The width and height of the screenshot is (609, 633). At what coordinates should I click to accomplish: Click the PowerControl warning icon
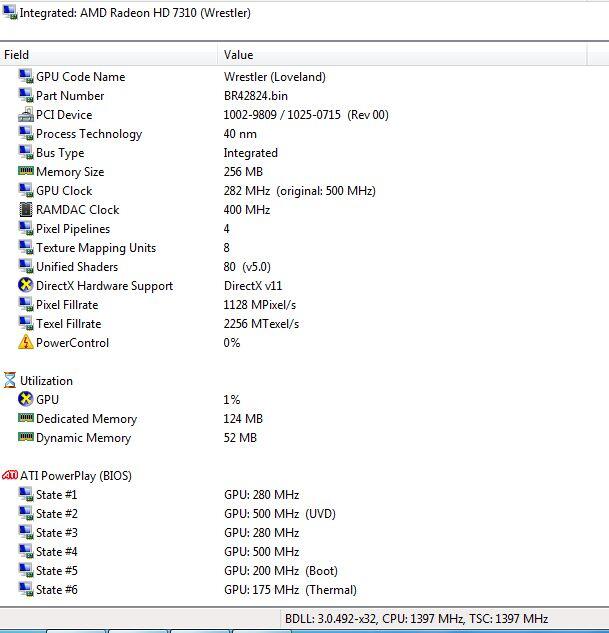26,342
